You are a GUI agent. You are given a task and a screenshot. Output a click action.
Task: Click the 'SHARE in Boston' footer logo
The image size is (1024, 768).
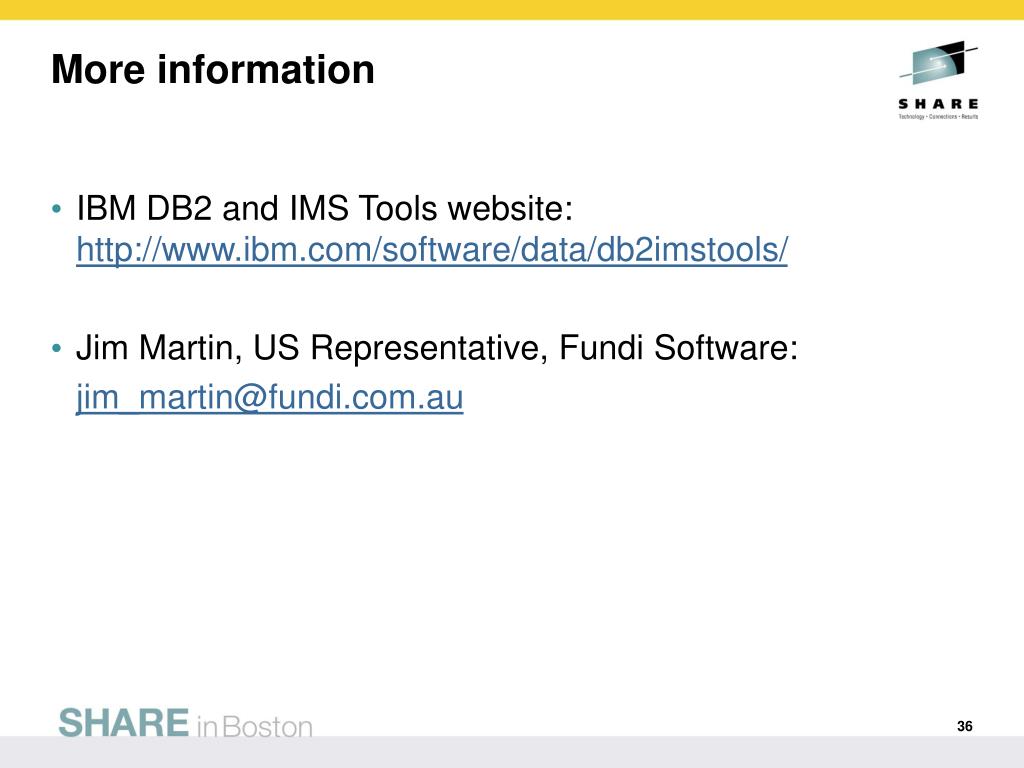[x=185, y=724]
